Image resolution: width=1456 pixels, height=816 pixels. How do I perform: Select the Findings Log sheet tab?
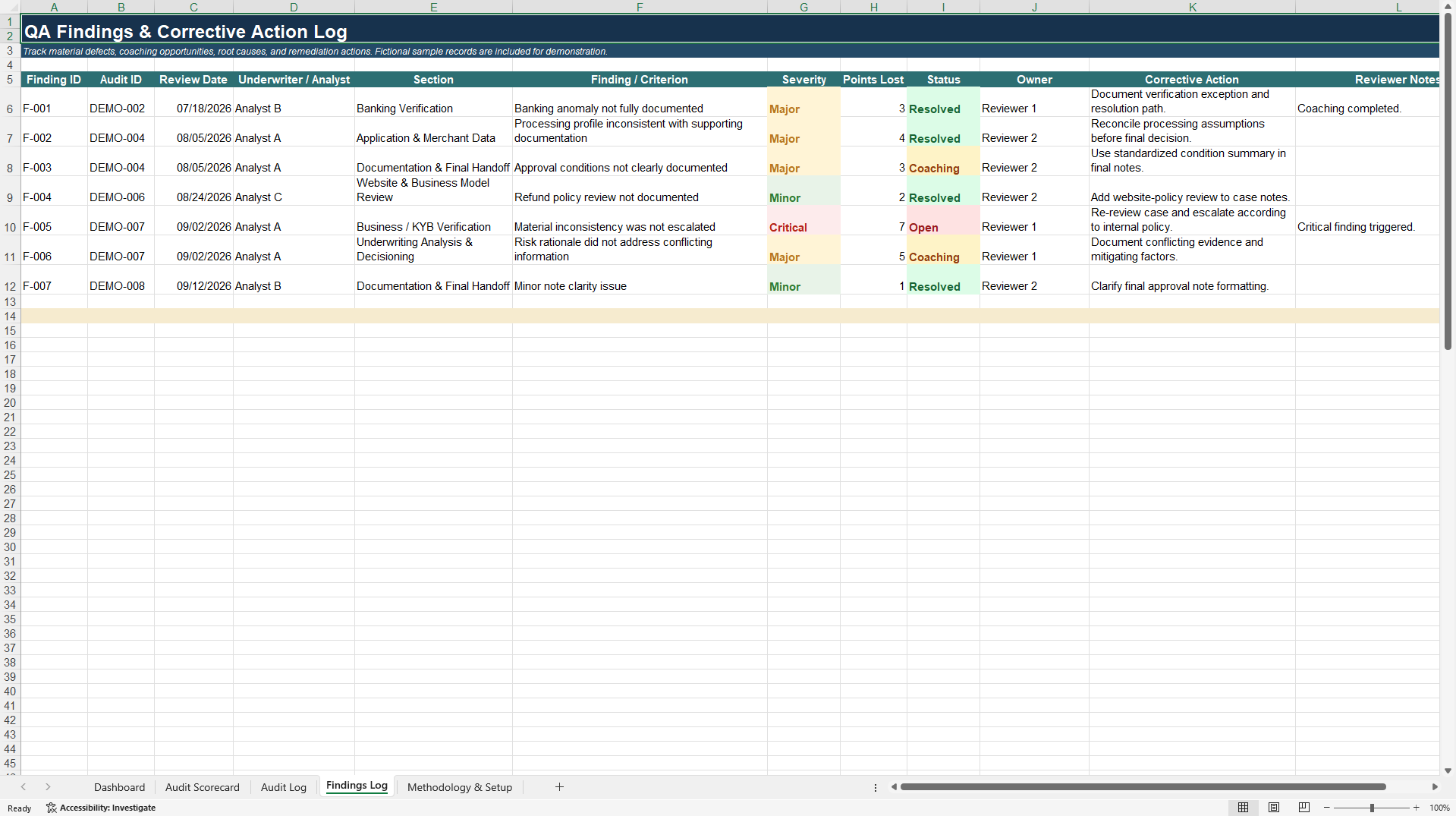tap(357, 786)
